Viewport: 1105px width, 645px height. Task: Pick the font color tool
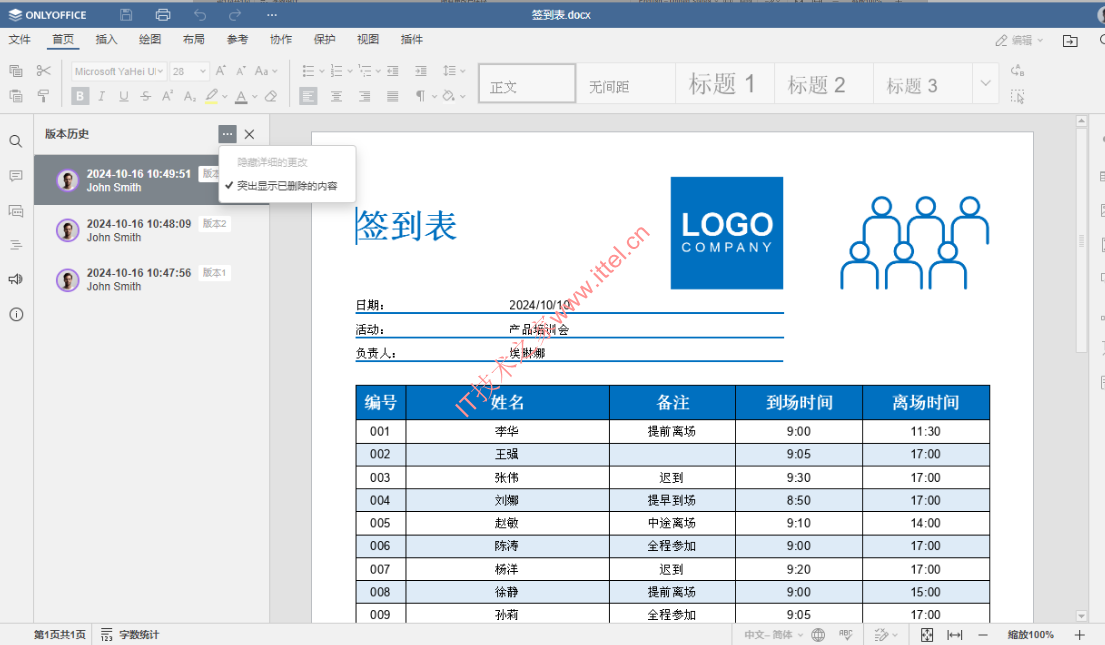click(241, 97)
